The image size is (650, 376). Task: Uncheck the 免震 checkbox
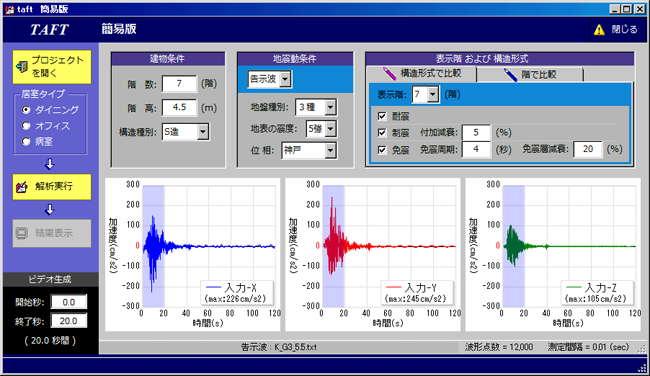click(x=382, y=150)
